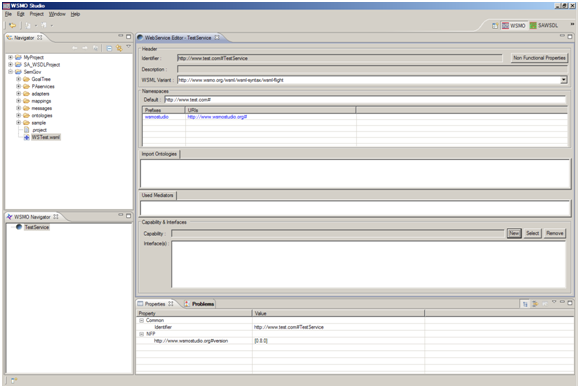This screenshot has width=580, height=388.
Task: Close the WebService Editor - TestService tab
Action: [217, 38]
